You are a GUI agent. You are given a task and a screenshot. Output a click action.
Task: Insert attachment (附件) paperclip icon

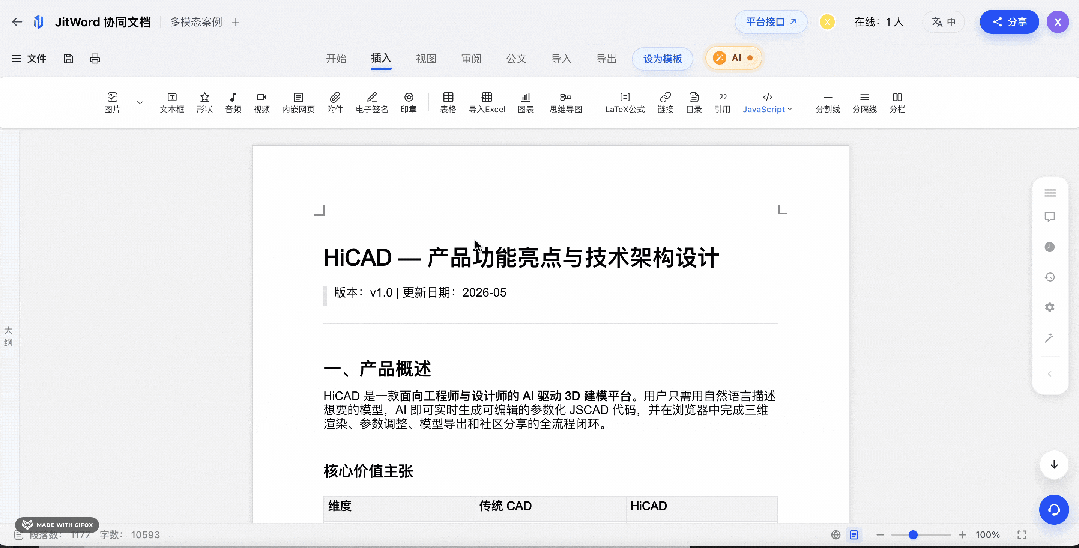(x=335, y=97)
